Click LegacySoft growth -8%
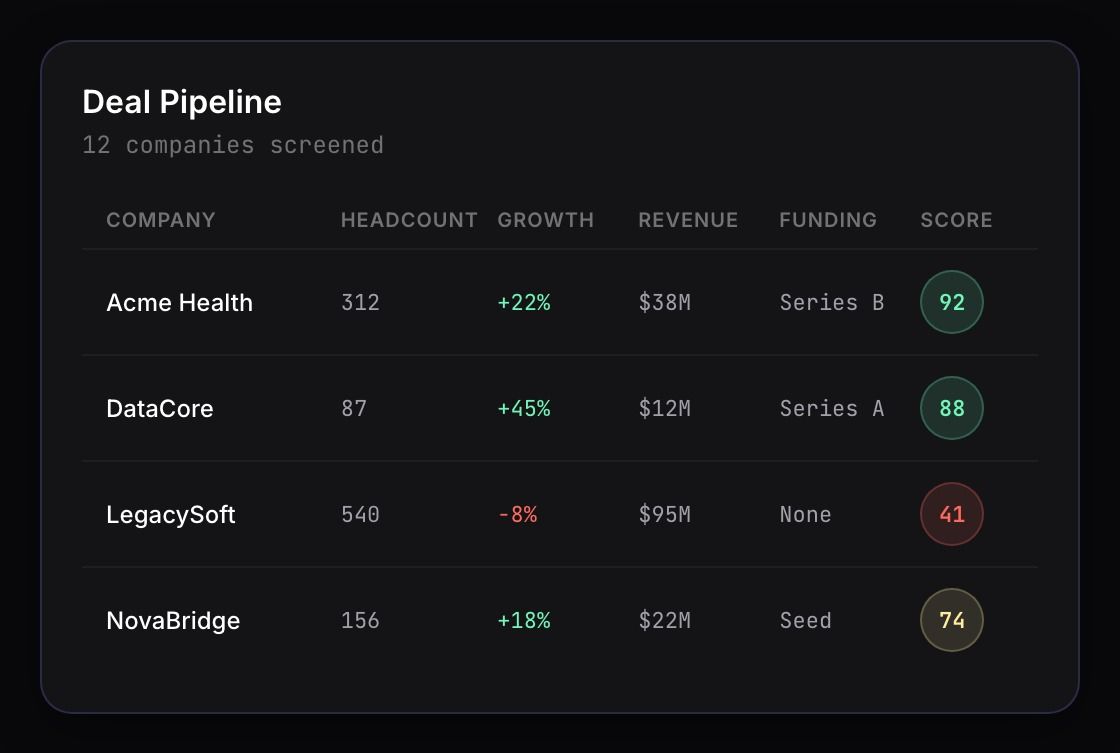This screenshot has width=1120, height=753. pyautogui.click(x=517, y=514)
